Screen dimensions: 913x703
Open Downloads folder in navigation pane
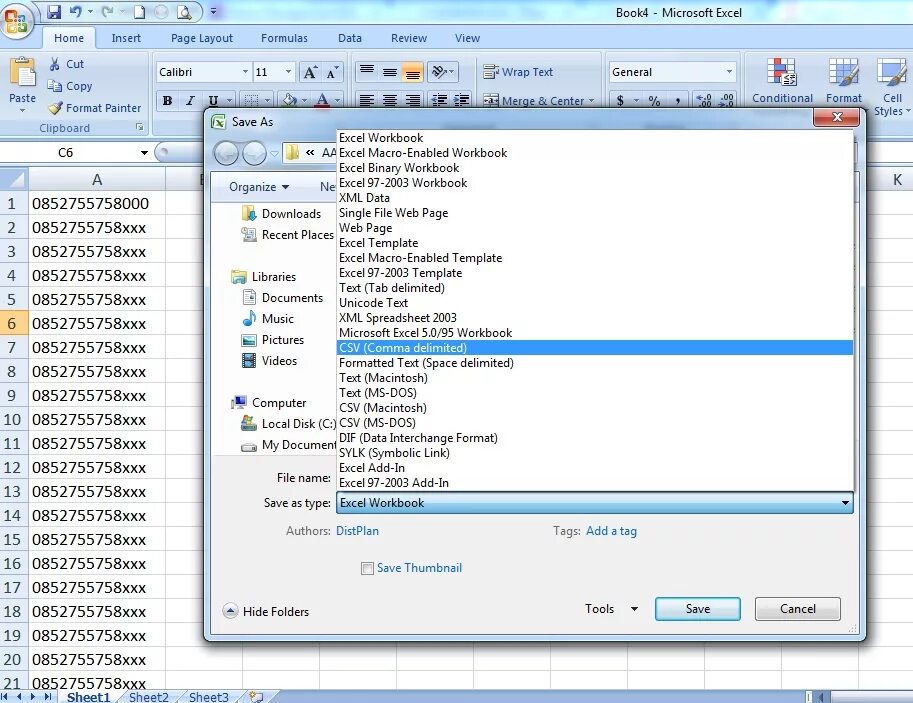(282, 214)
